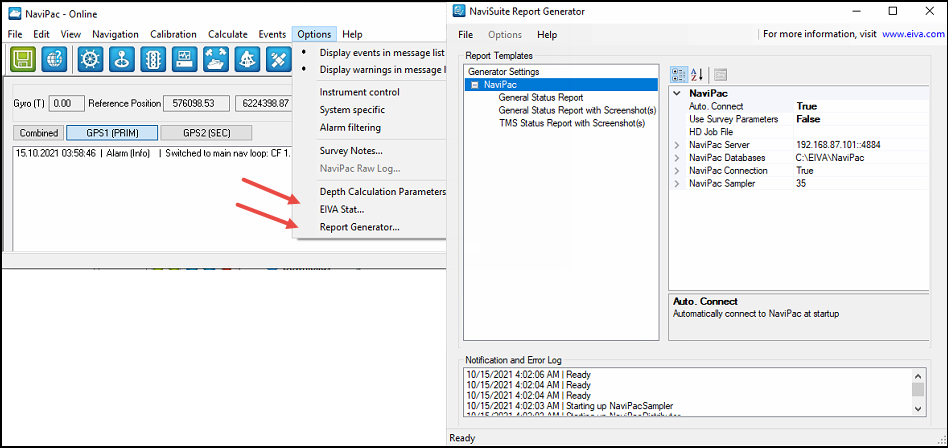Click the Report Generator title bar app icon

click(x=459, y=11)
